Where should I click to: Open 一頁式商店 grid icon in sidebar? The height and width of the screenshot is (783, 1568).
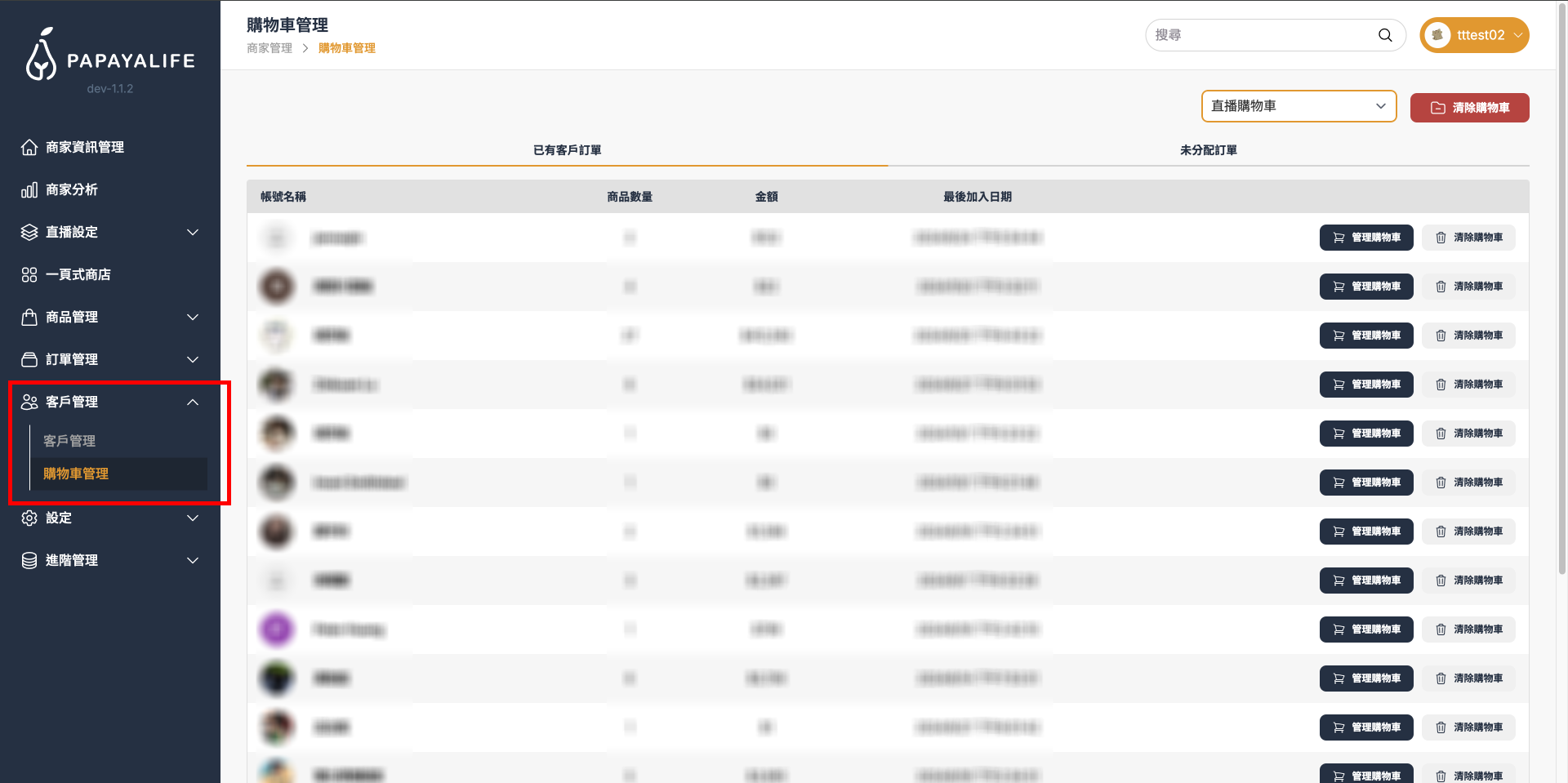[x=29, y=274]
